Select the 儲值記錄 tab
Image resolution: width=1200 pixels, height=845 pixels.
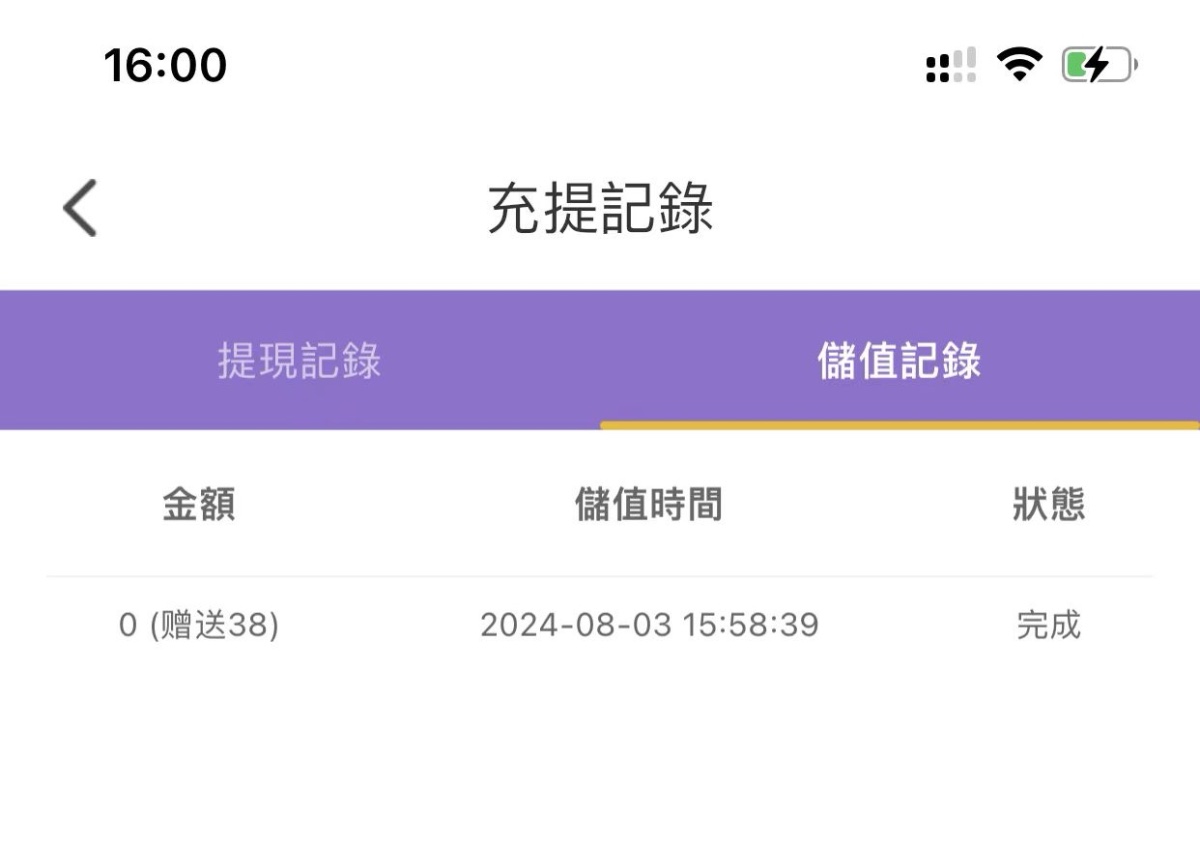(897, 363)
